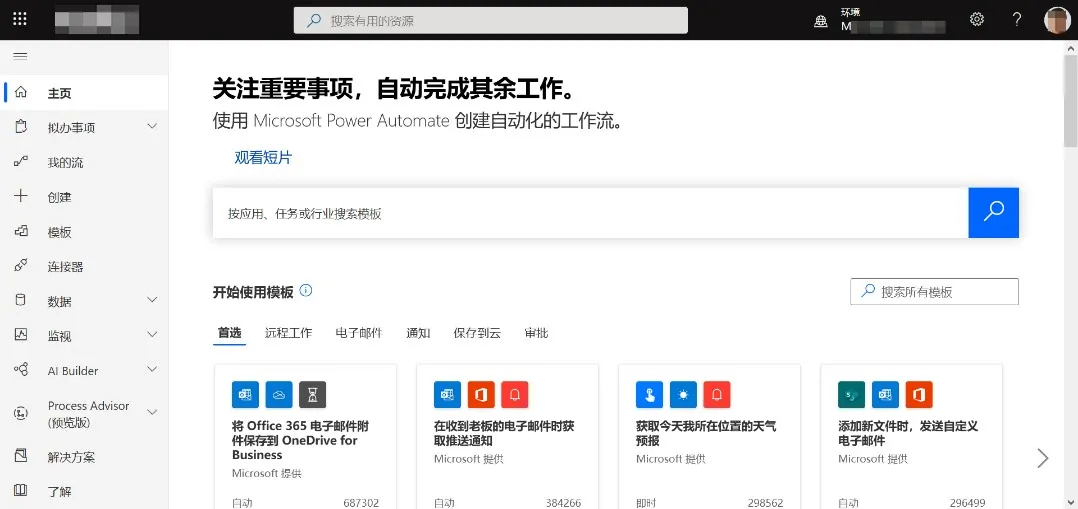Click the 了解 book icon
Viewport: 1078px width, 509px height.
[x=21, y=491]
